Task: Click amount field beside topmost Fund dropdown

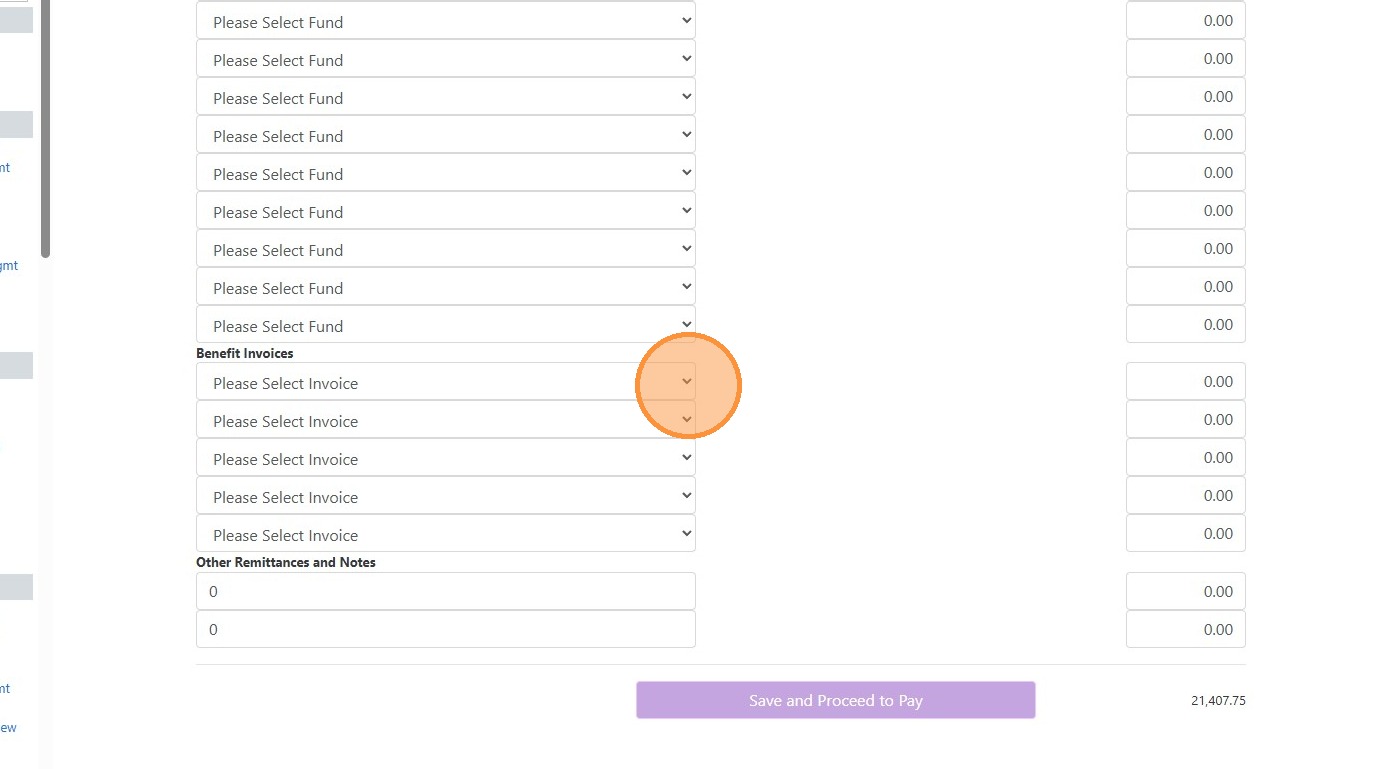Action: pyautogui.click(x=1185, y=21)
